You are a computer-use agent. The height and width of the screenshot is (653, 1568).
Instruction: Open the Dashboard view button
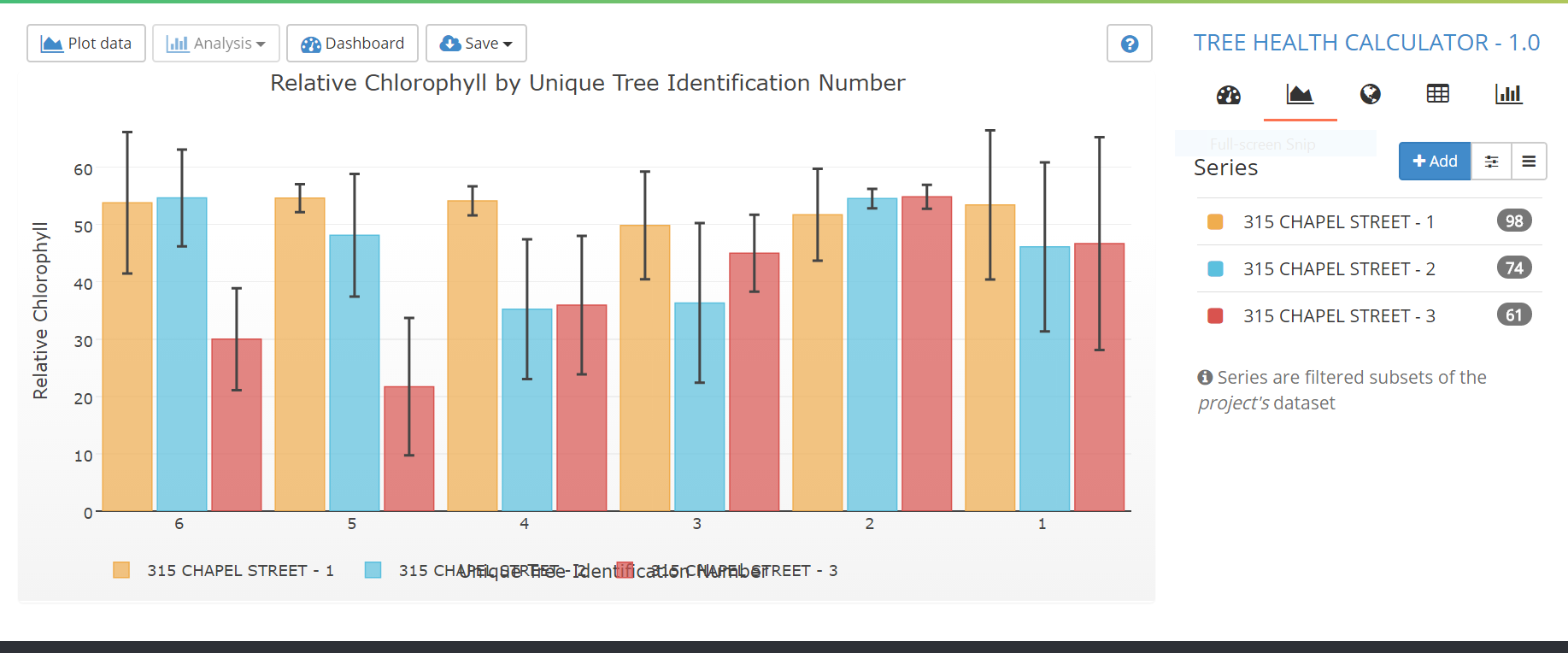[352, 44]
